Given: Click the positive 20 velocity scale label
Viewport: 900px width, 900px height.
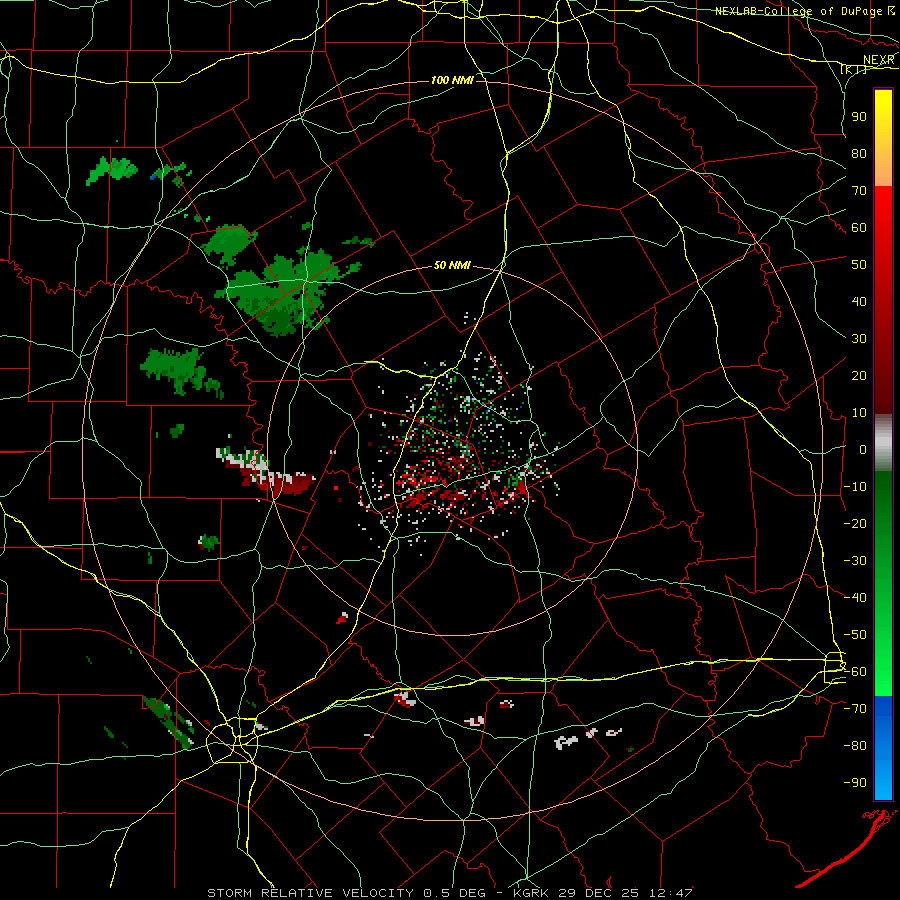Looking at the screenshot, I should [x=859, y=375].
